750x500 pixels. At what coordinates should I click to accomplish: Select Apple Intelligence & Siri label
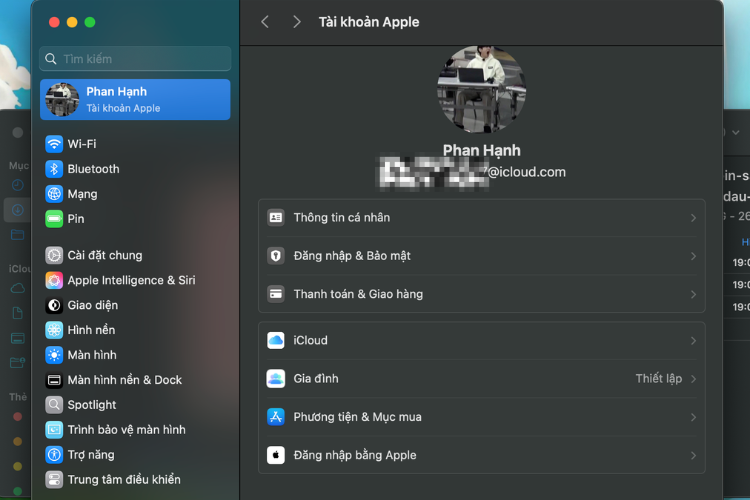pos(132,280)
